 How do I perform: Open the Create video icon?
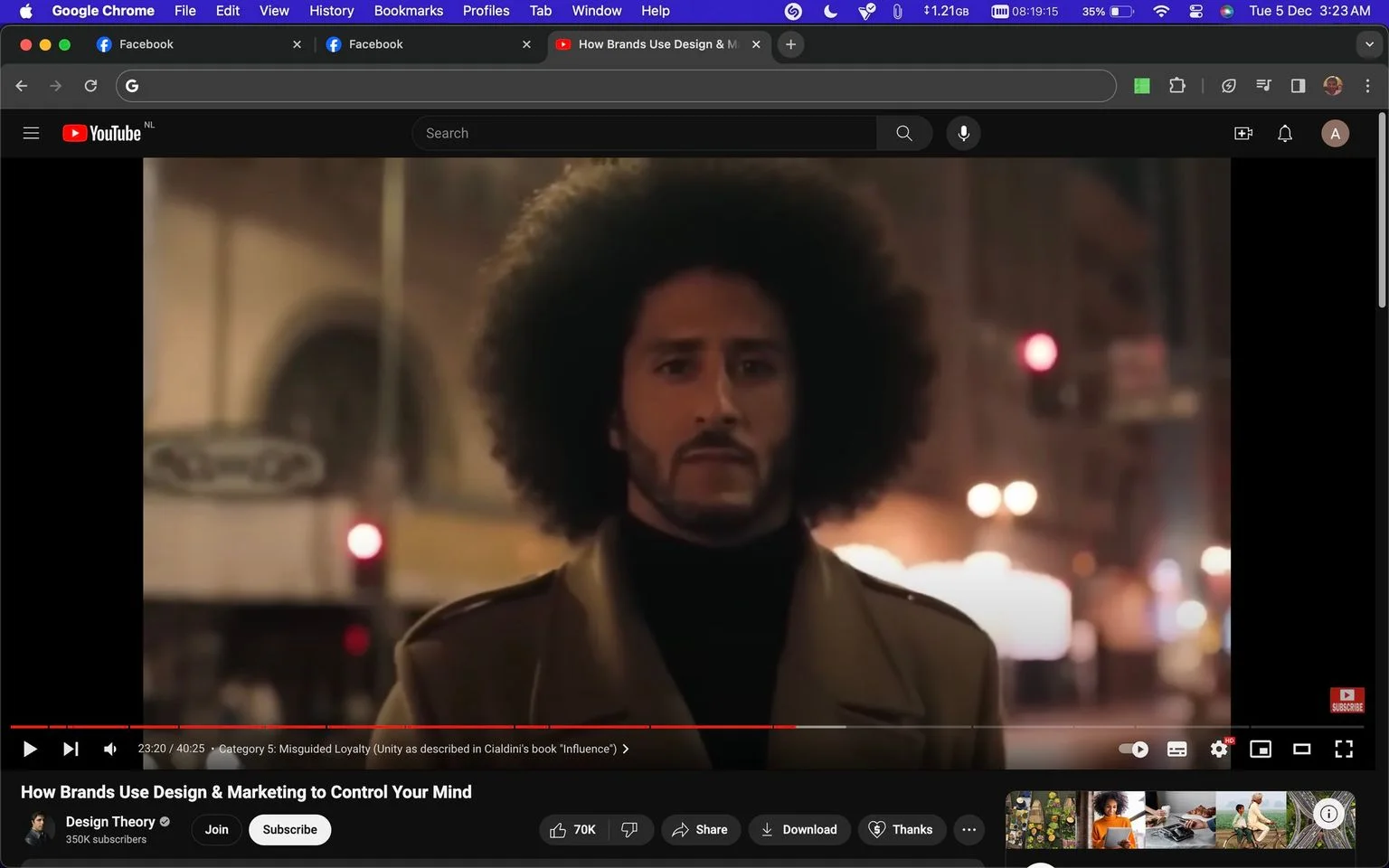1243,133
